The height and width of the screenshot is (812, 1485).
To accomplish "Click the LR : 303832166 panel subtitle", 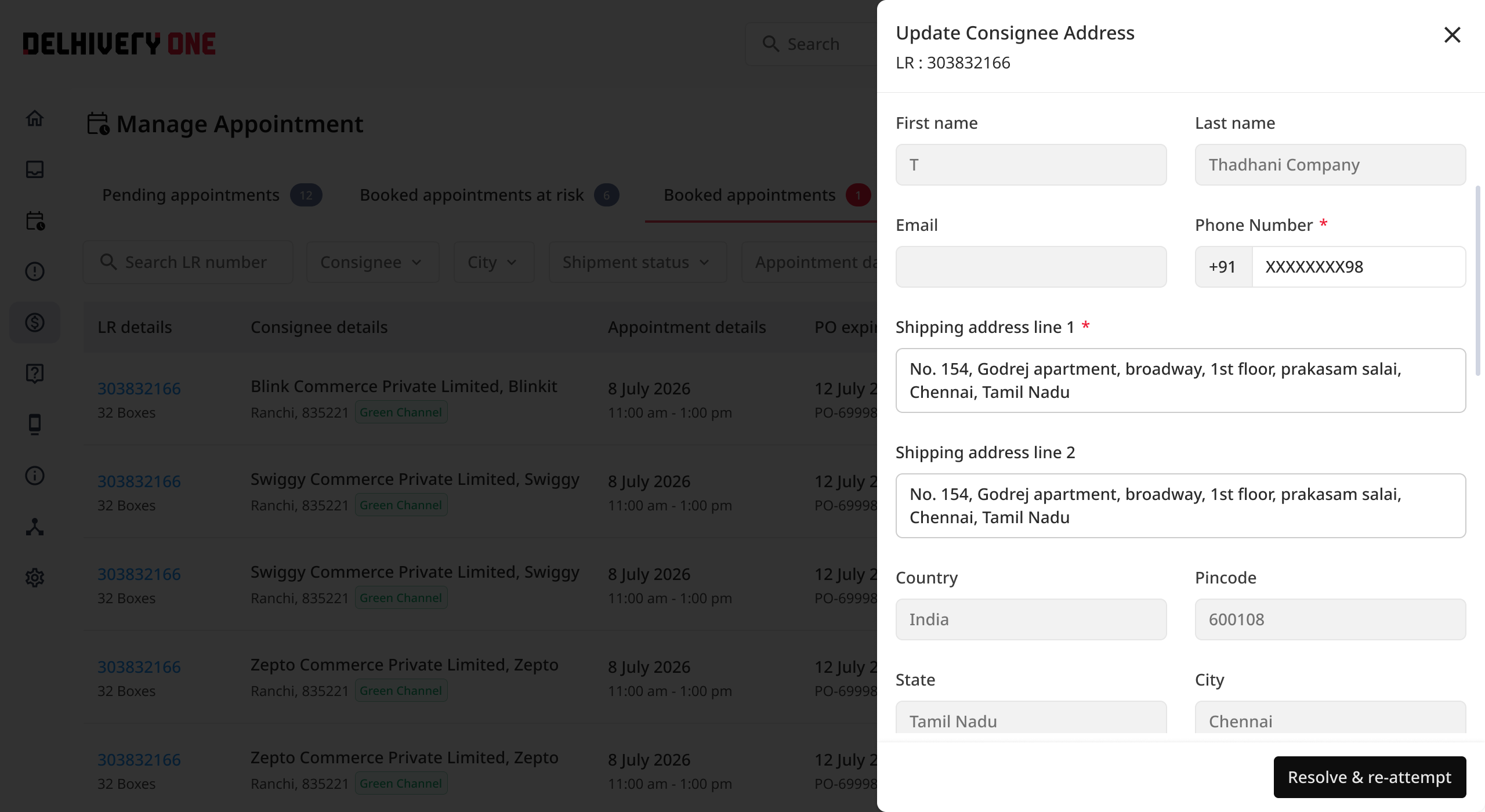I will point(953,63).
